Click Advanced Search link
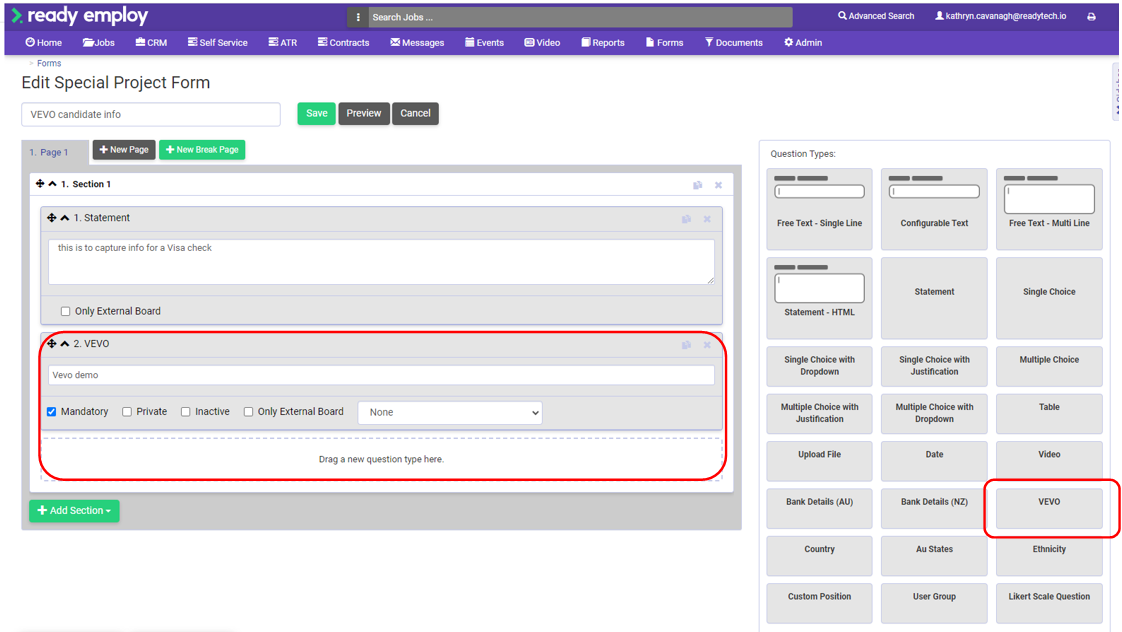The height and width of the screenshot is (632, 1122). (x=876, y=16)
